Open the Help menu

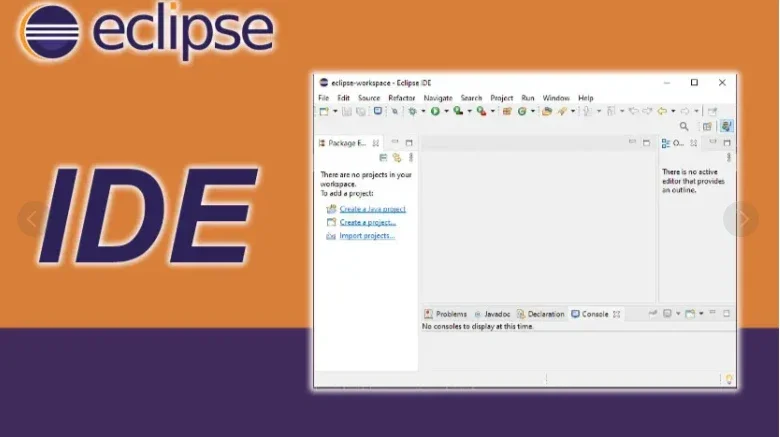[585, 98]
